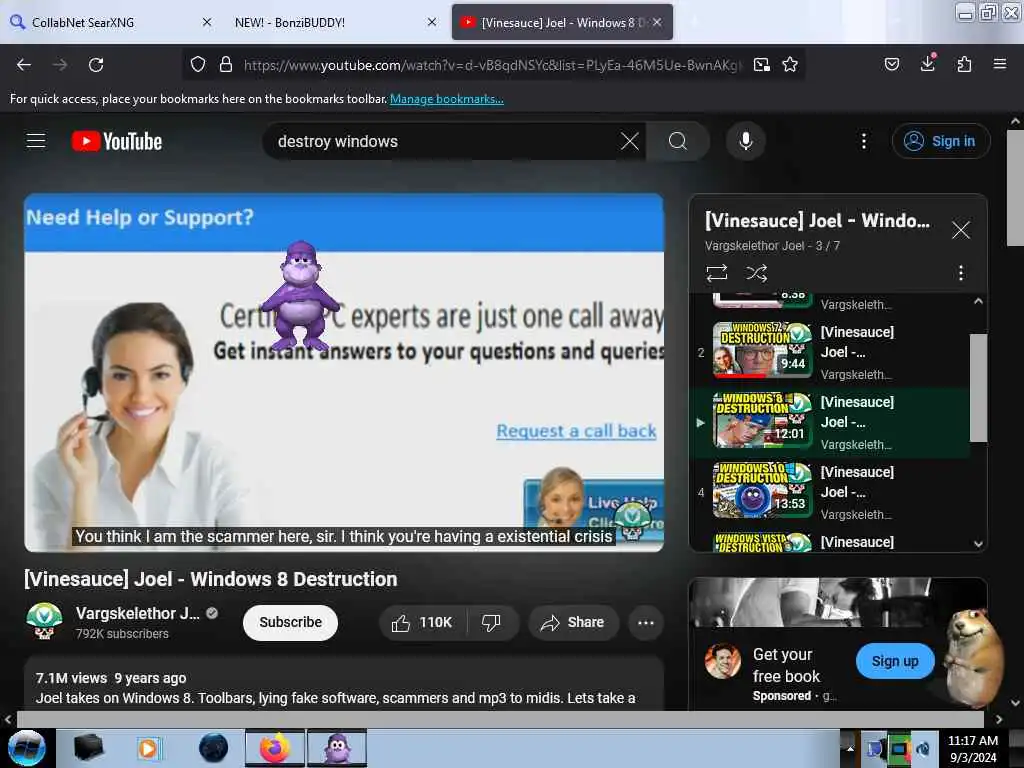Select Windows 8 Destruction playlist item
Image resolution: width=1024 pixels, height=768 pixels.
click(x=829, y=422)
